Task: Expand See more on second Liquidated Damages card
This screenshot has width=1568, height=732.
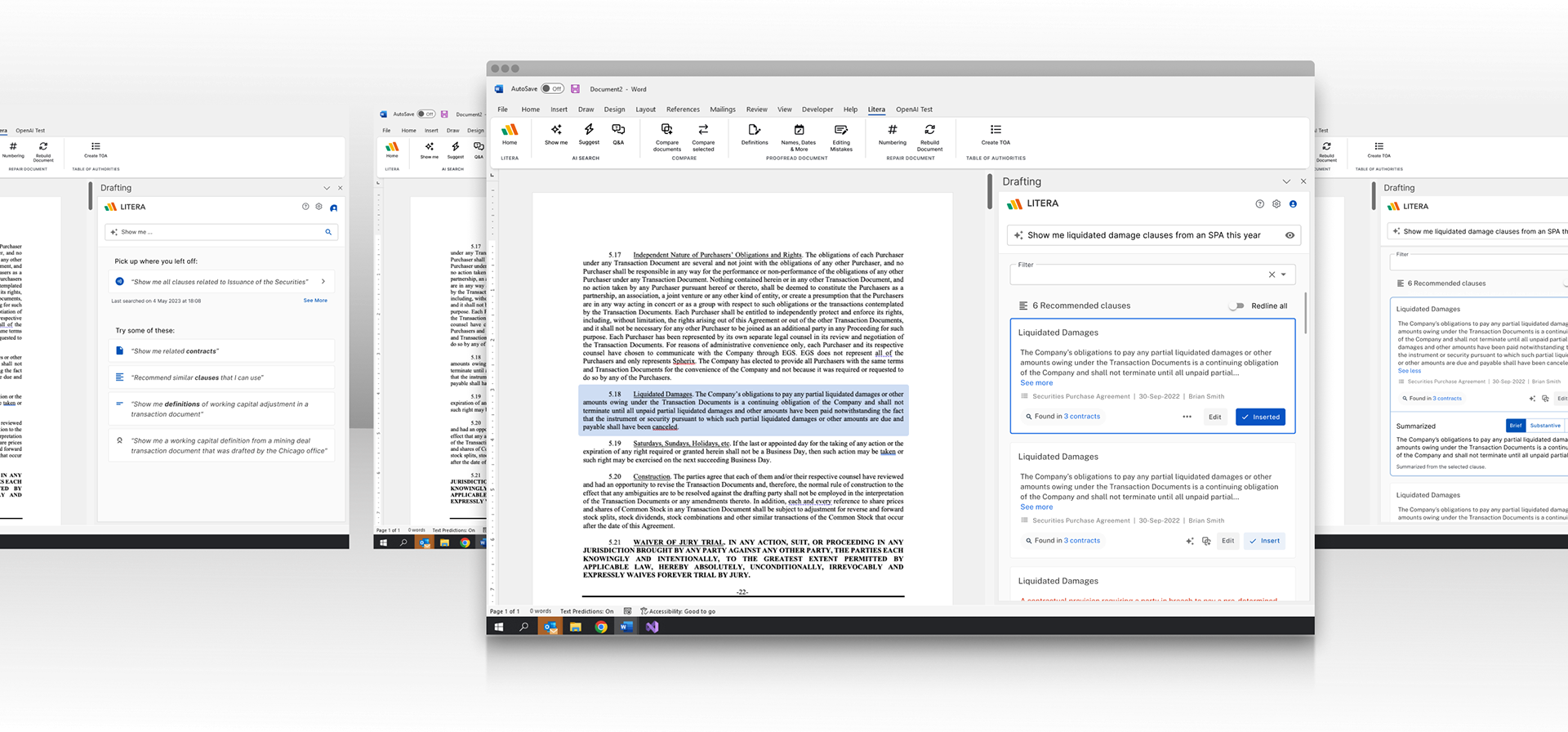Action: pyautogui.click(x=1036, y=507)
